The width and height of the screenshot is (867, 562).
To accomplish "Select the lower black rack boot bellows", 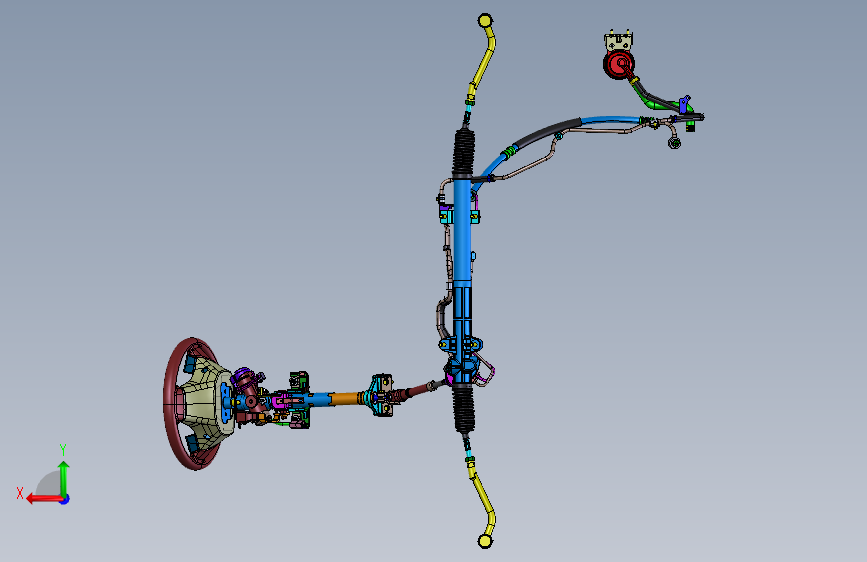I will [x=464, y=409].
